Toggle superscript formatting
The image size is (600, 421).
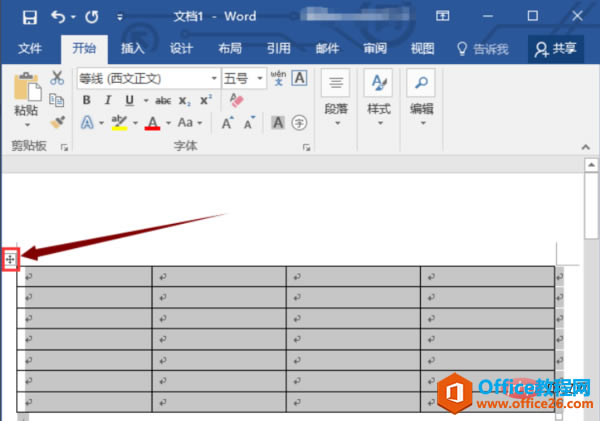206,100
